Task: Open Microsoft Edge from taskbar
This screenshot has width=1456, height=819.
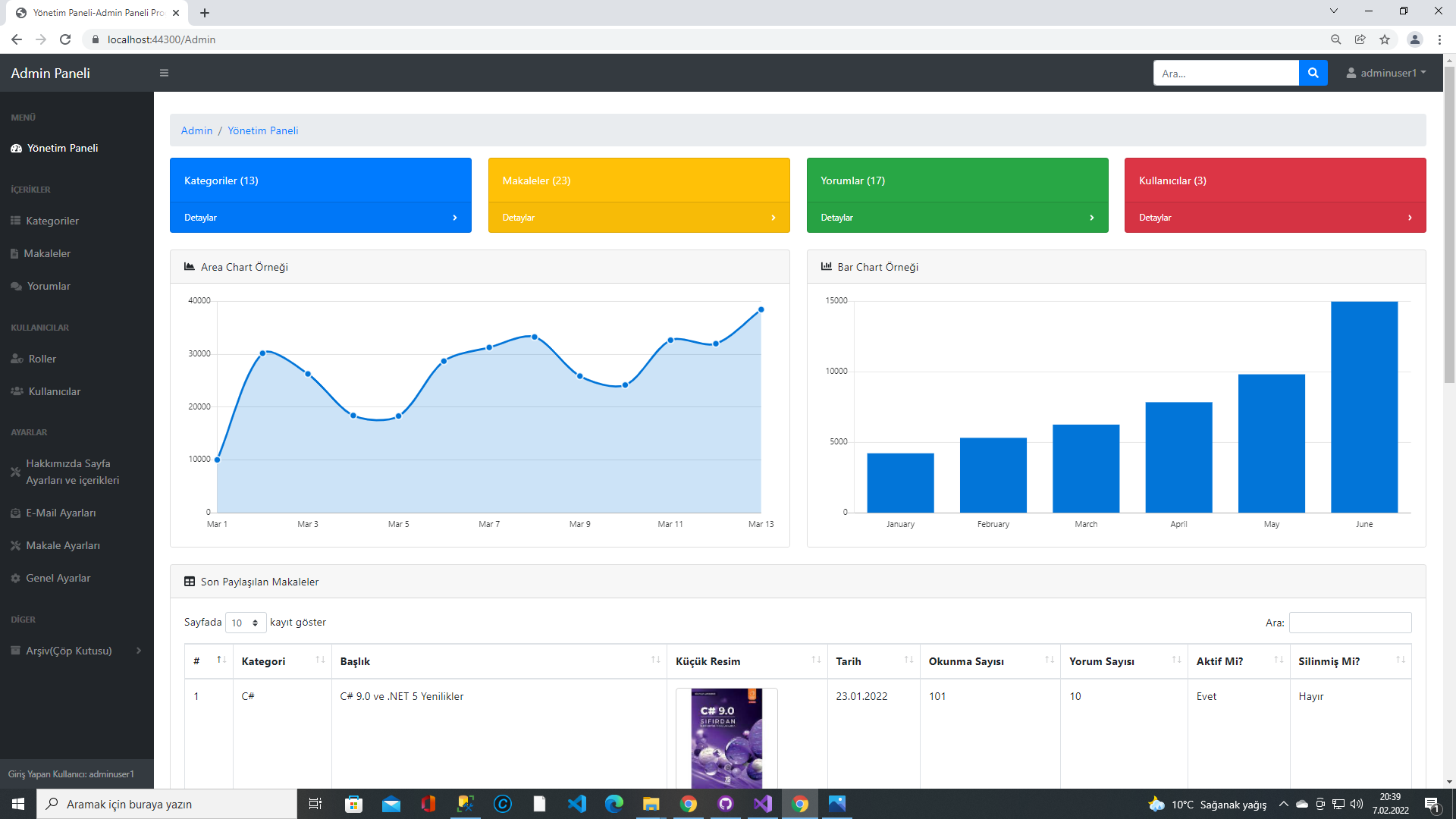Action: tap(613, 804)
